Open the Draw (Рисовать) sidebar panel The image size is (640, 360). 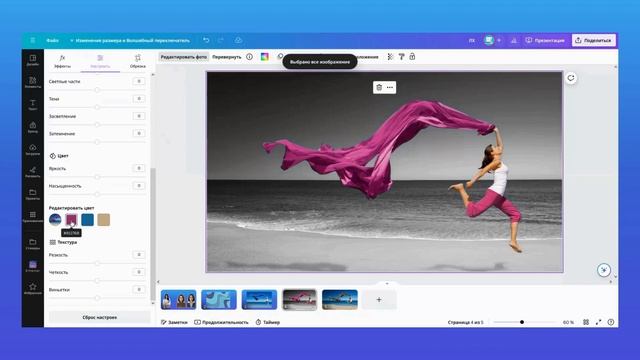point(33,172)
